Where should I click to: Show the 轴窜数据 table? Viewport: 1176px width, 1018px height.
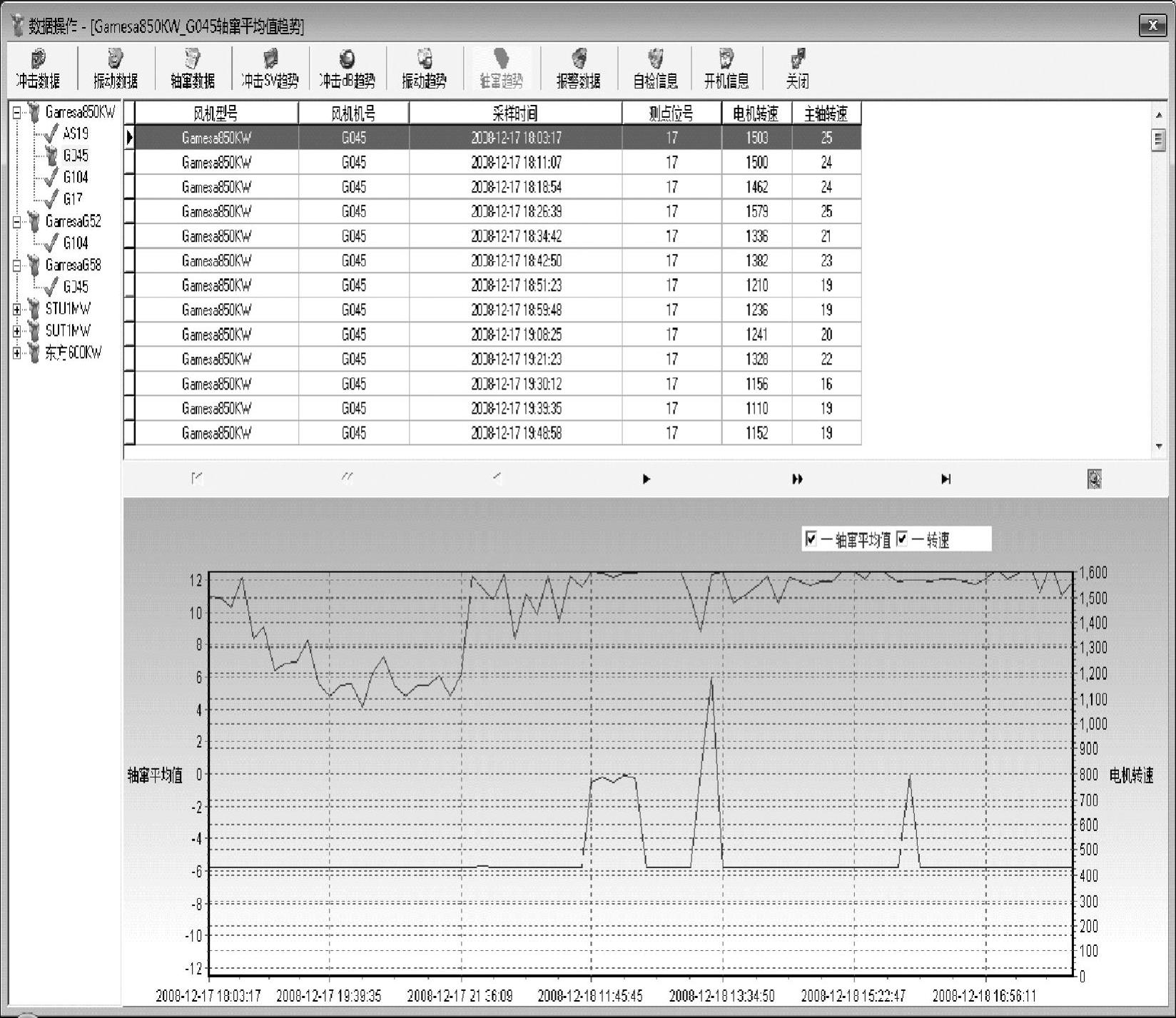click(192, 69)
